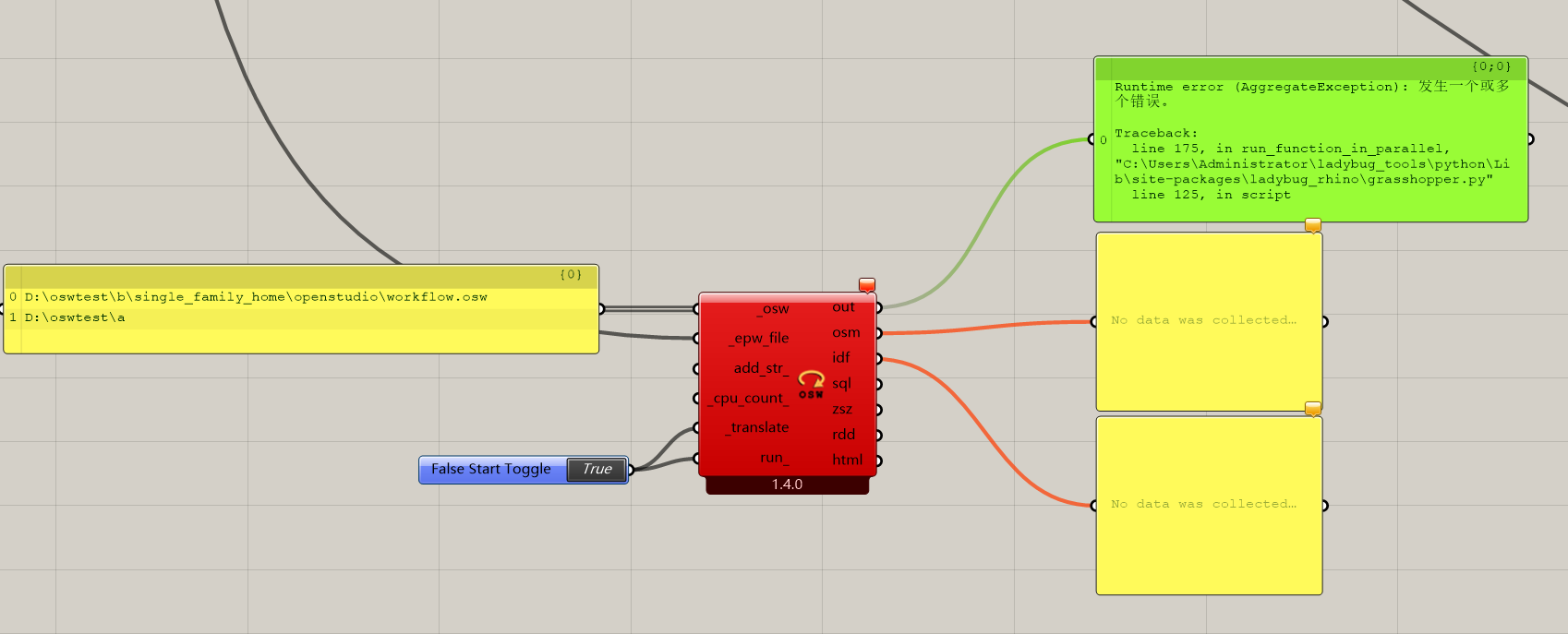Click the input grip of the middle yellow panel
This screenshot has width=1568, height=634.
(1095, 322)
